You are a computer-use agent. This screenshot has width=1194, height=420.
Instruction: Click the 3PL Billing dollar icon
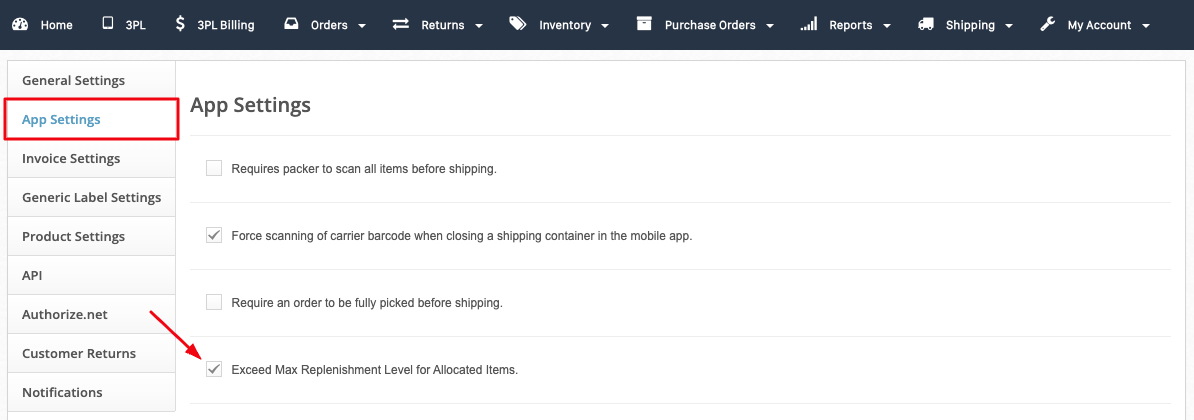pos(179,24)
